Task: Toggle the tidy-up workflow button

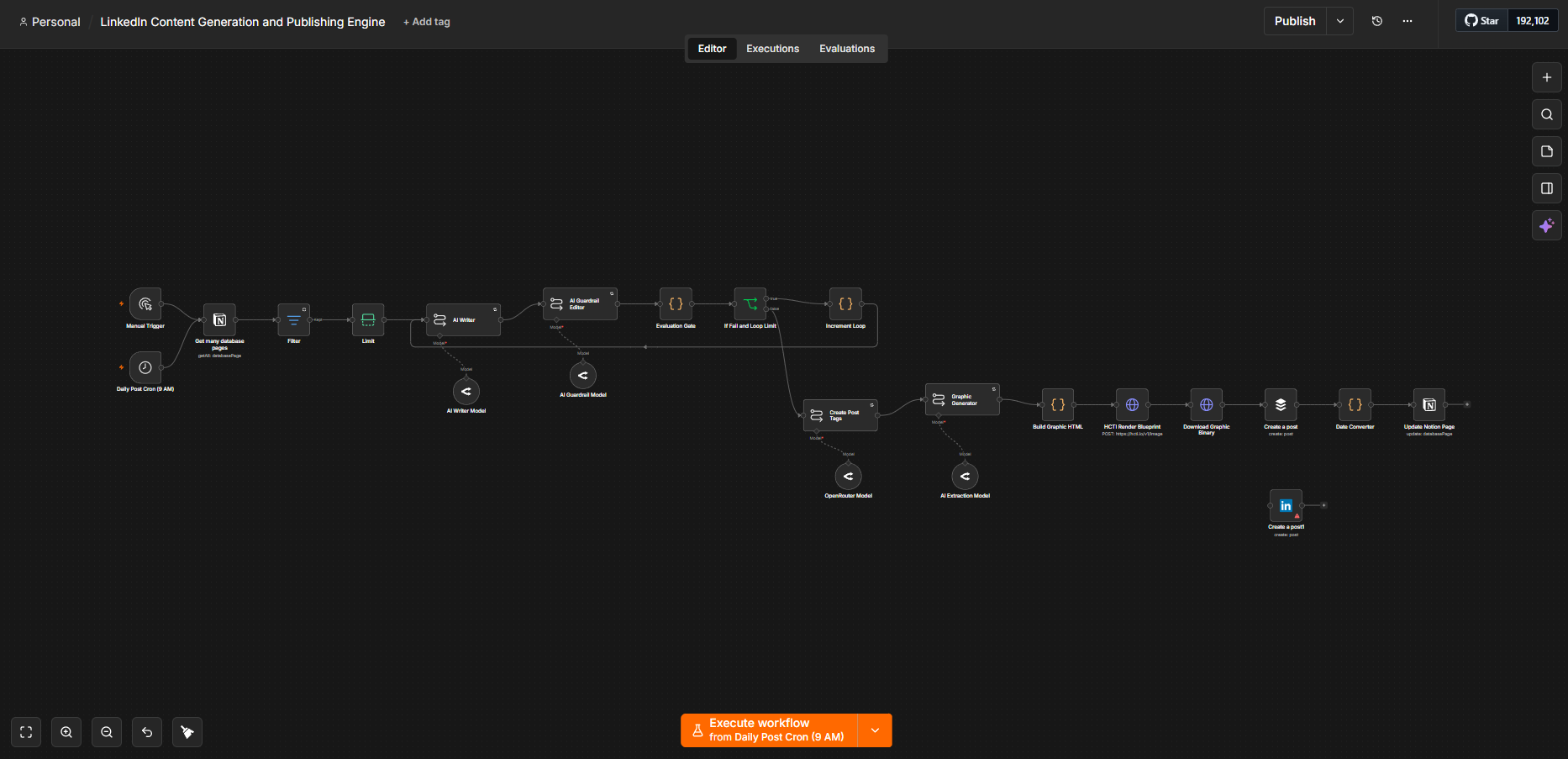Action: pyautogui.click(x=187, y=732)
